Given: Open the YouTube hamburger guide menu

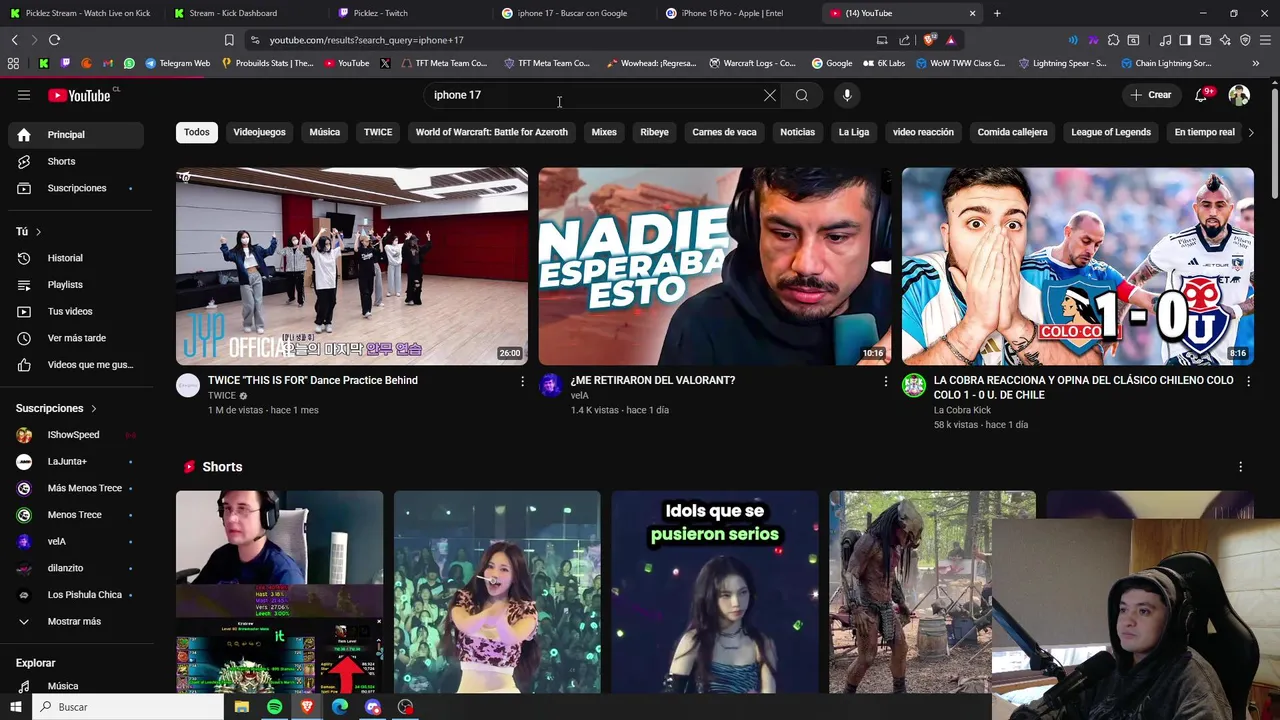Looking at the screenshot, I should point(24,95).
